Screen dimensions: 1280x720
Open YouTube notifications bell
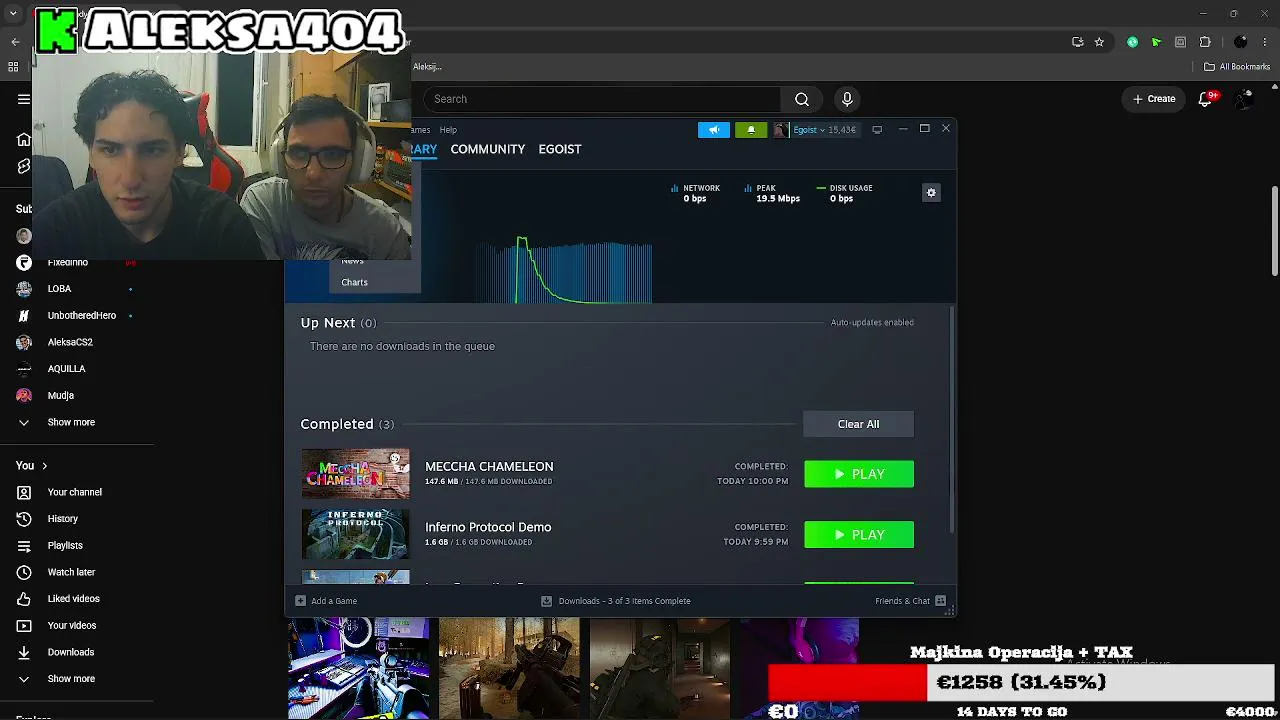click(1206, 99)
